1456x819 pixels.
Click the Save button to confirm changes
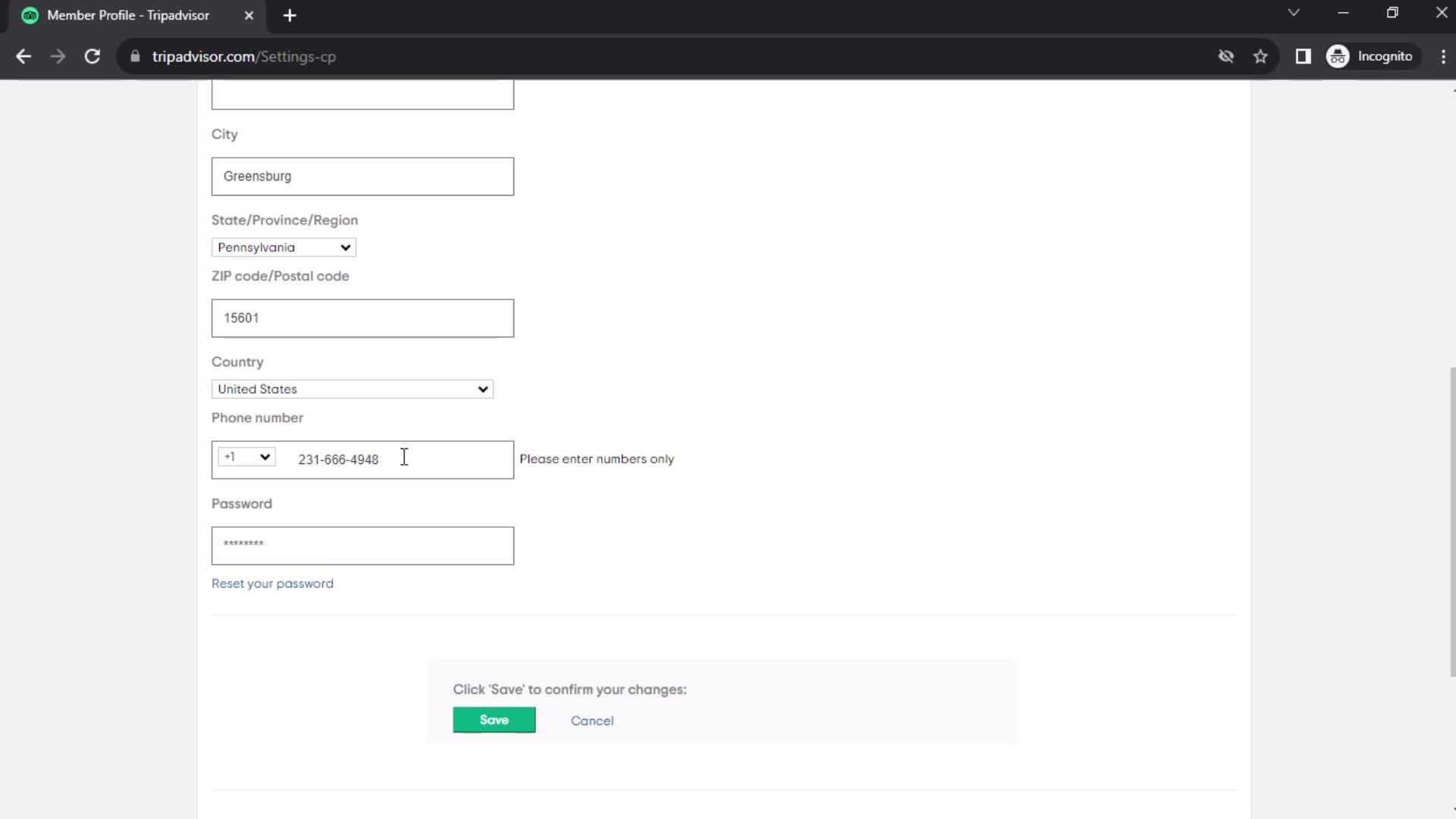click(494, 720)
